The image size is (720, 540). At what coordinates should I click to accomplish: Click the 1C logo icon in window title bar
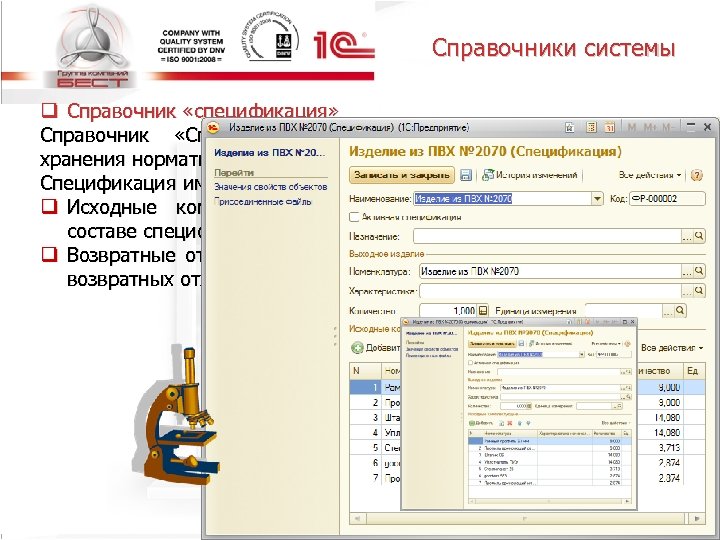pyautogui.click(x=214, y=128)
